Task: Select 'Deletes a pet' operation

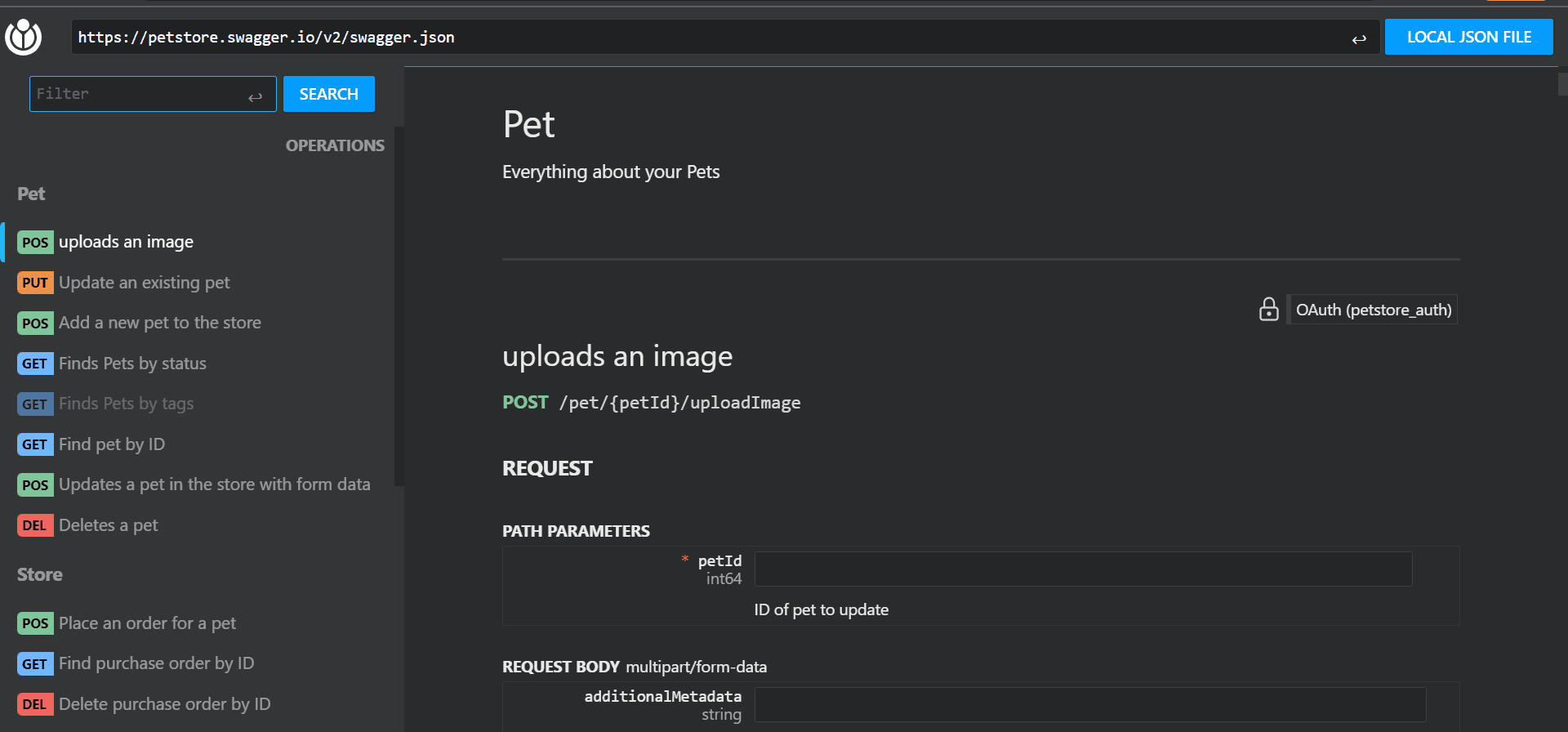Action: tap(109, 525)
